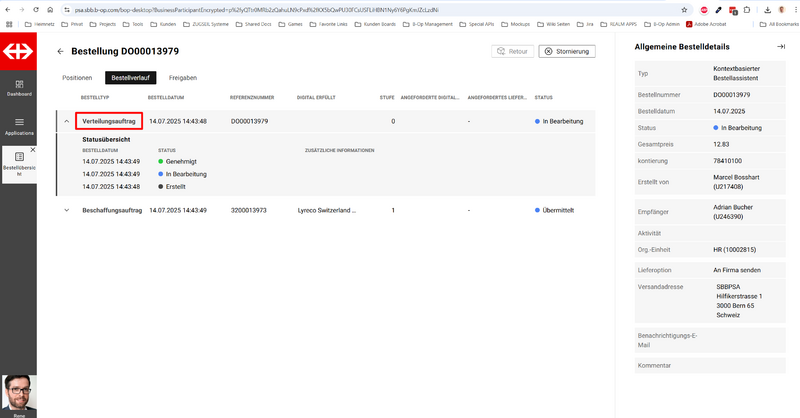The width and height of the screenshot is (800, 418).
Task: Go back using the arrow beside Bestellung
Action: point(60,51)
